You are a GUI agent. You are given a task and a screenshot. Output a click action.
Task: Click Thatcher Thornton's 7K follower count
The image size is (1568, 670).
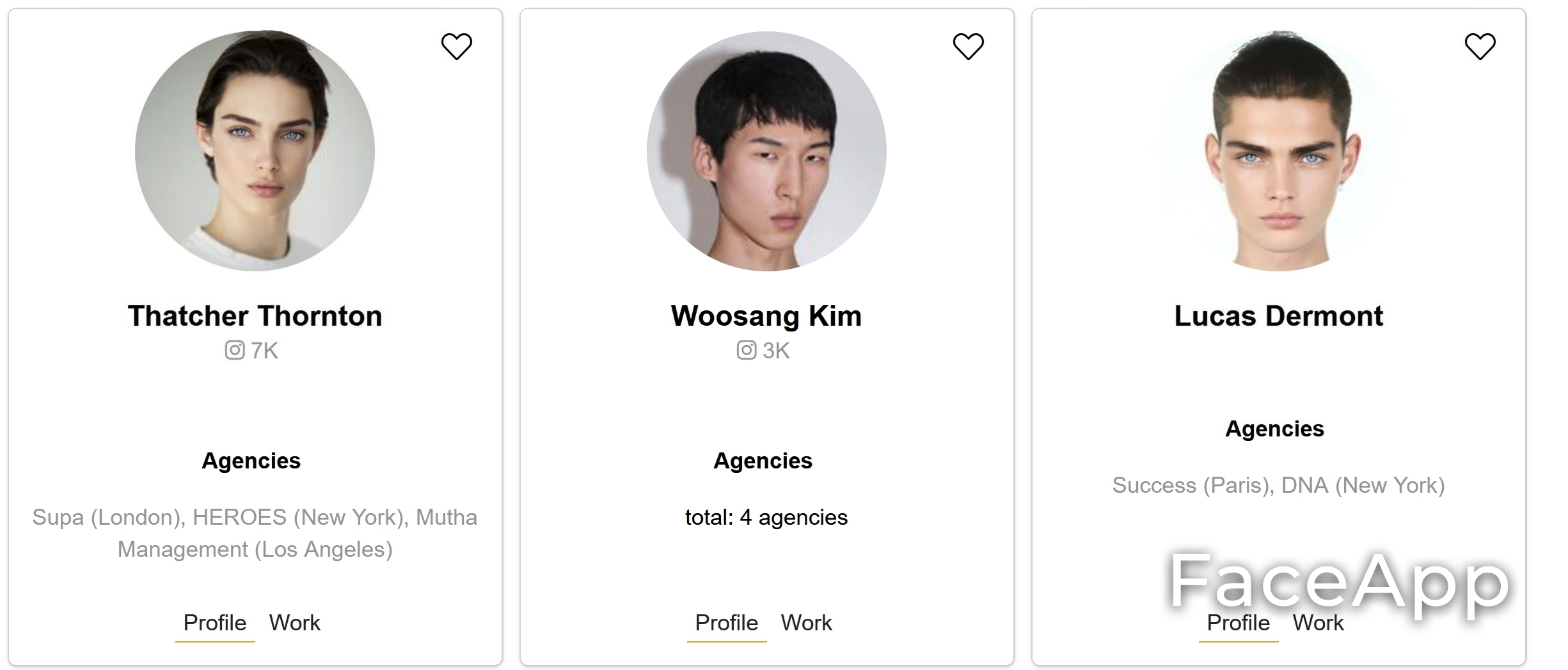tap(264, 351)
